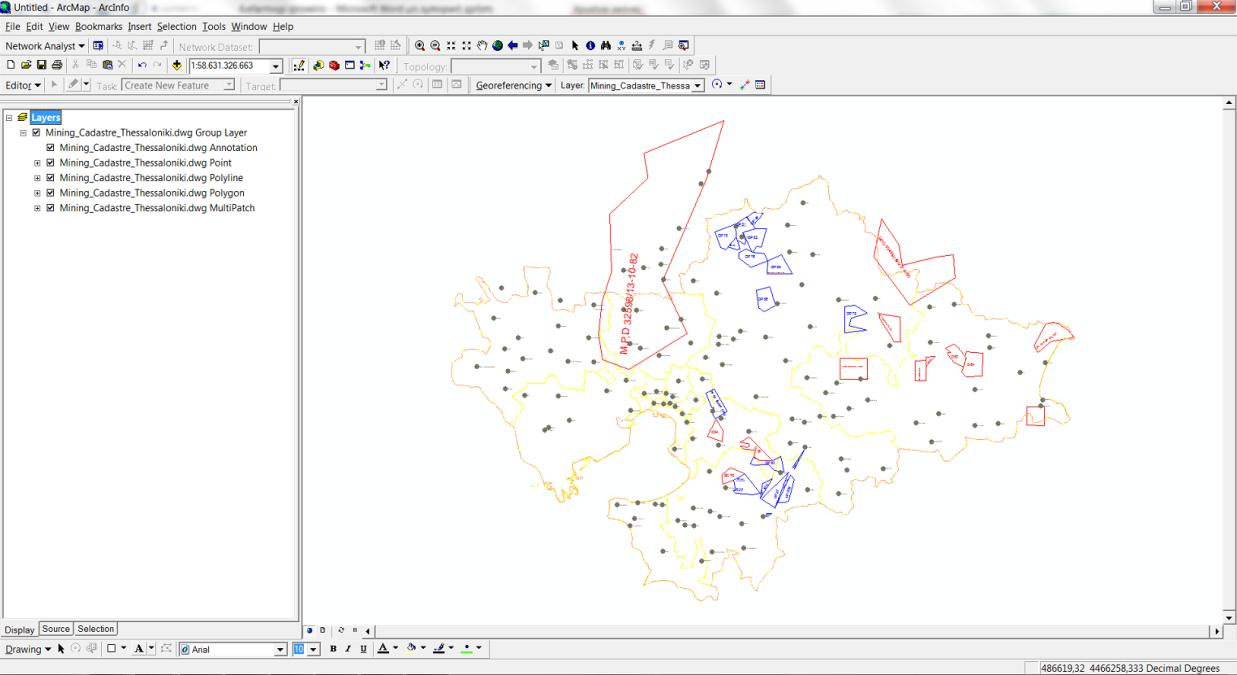Viewport: 1237px width, 675px height.
Task: Open the font size dropdown
Action: tap(314, 649)
